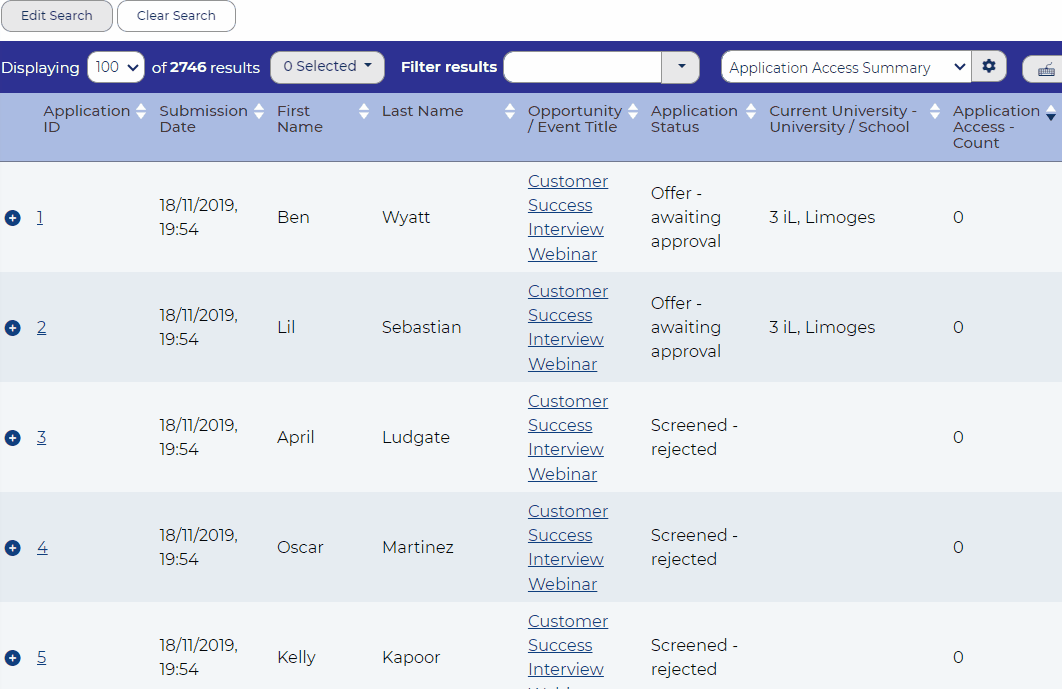Expand row details for application 4

pyautogui.click(x=13, y=547)
